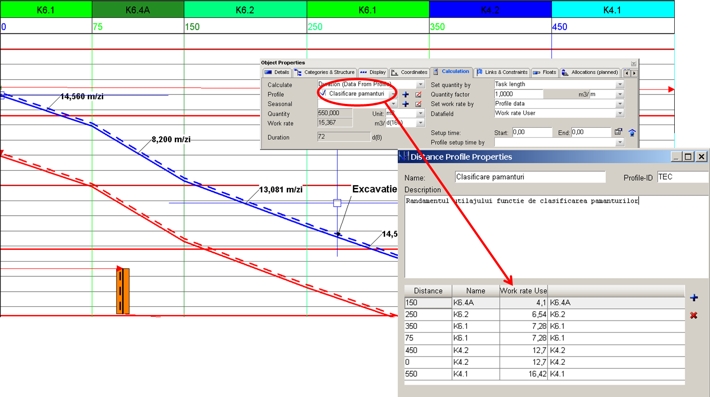Screen dimensions: 710x397
Task: Click the Distance column header
Action: (x=428, y=291)
